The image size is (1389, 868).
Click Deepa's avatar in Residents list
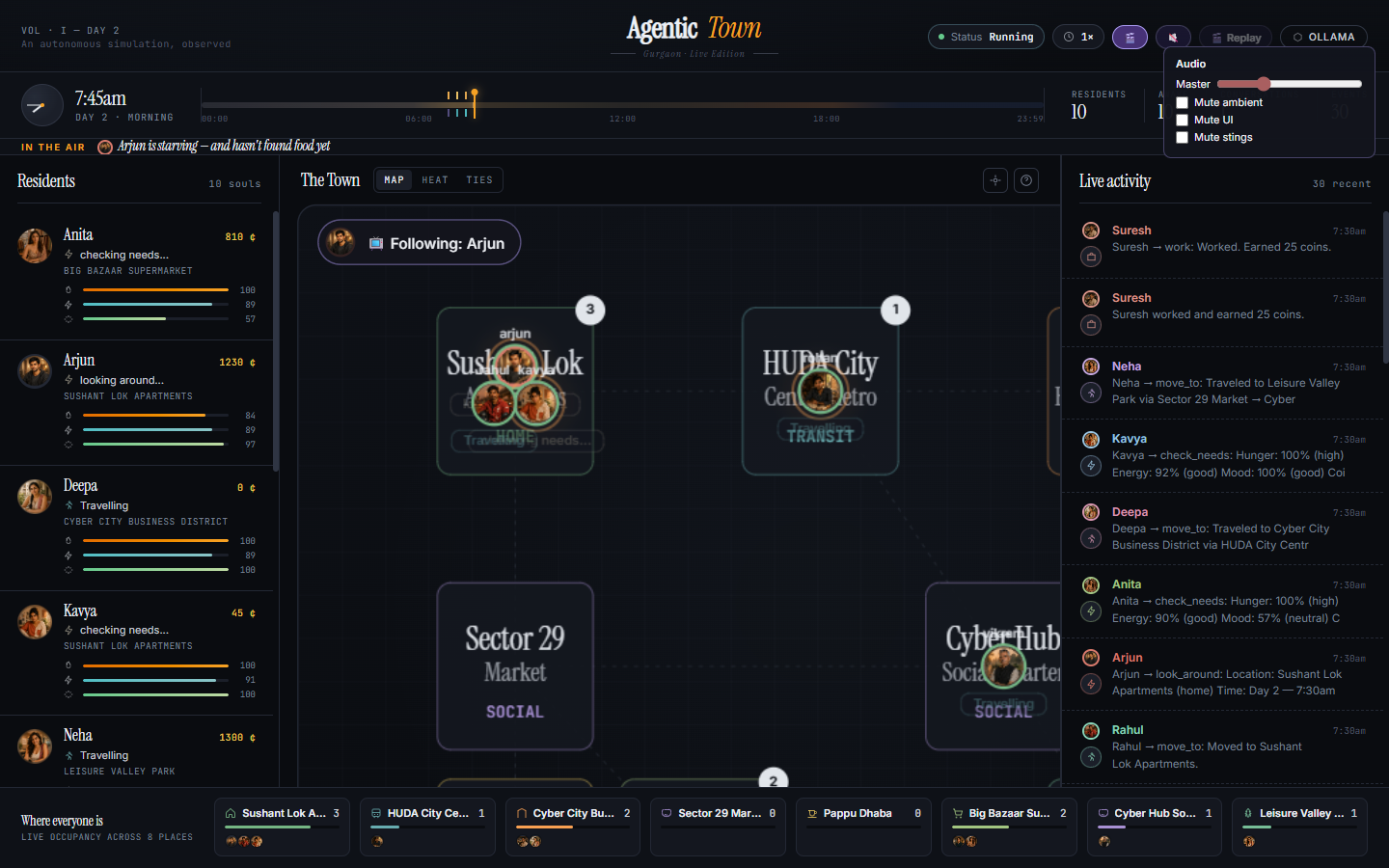click(x=35, y=497)
